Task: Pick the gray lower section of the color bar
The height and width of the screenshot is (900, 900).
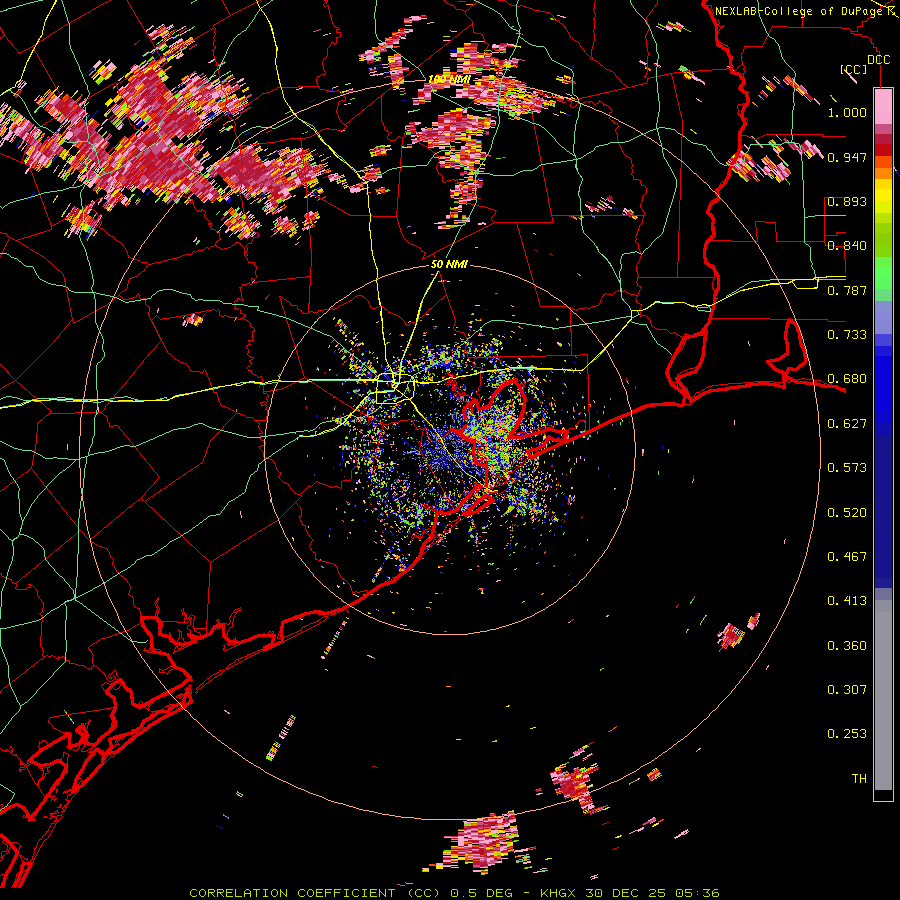Action: pyautogui.click(x=883, y=695)
